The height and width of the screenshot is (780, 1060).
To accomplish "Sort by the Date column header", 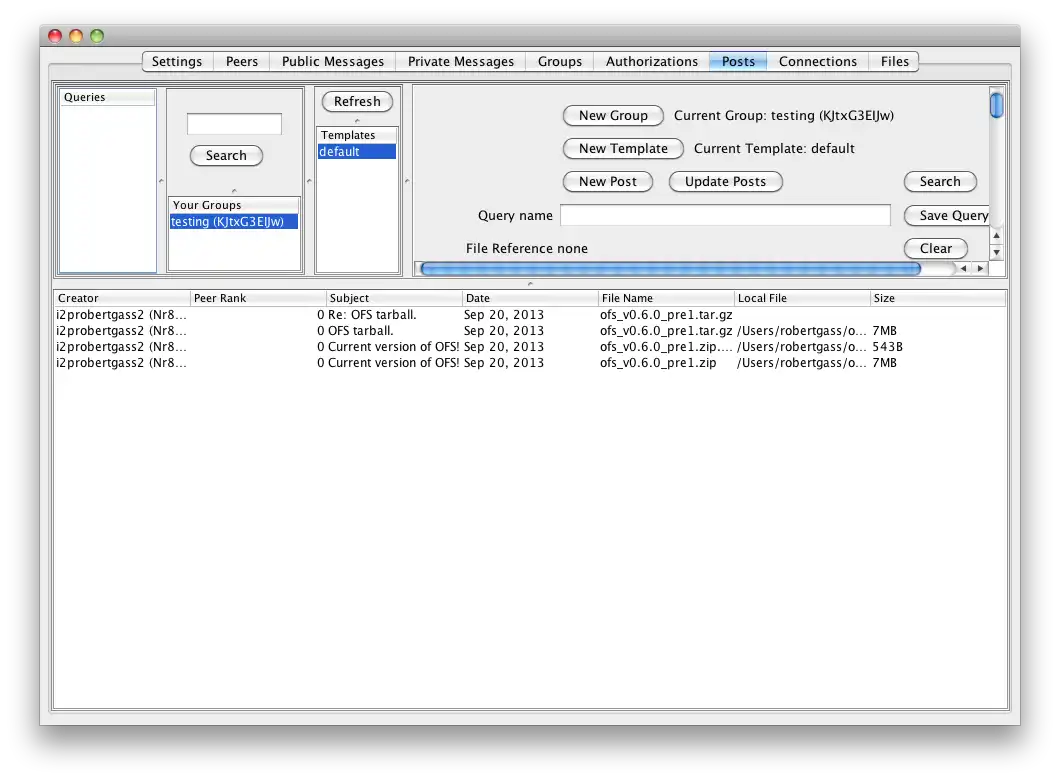I will click(530, 298).
